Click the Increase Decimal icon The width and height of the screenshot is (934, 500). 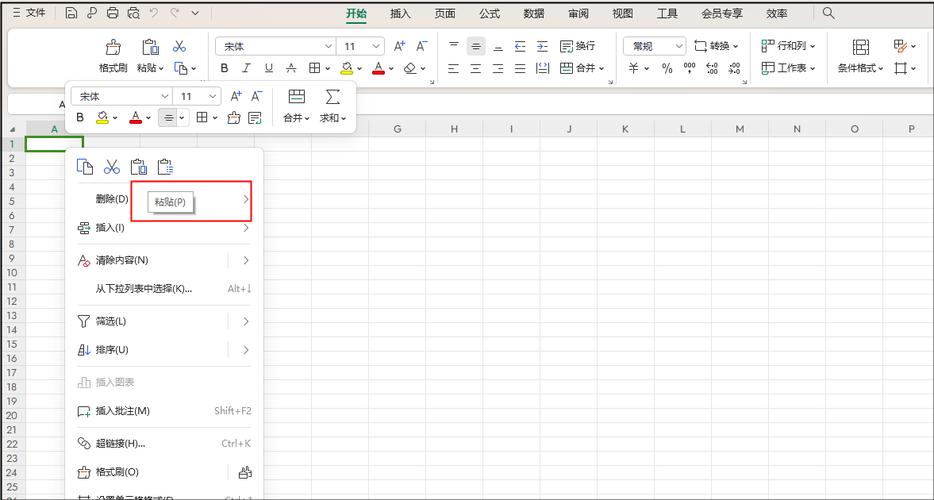[x=712, y=69]
